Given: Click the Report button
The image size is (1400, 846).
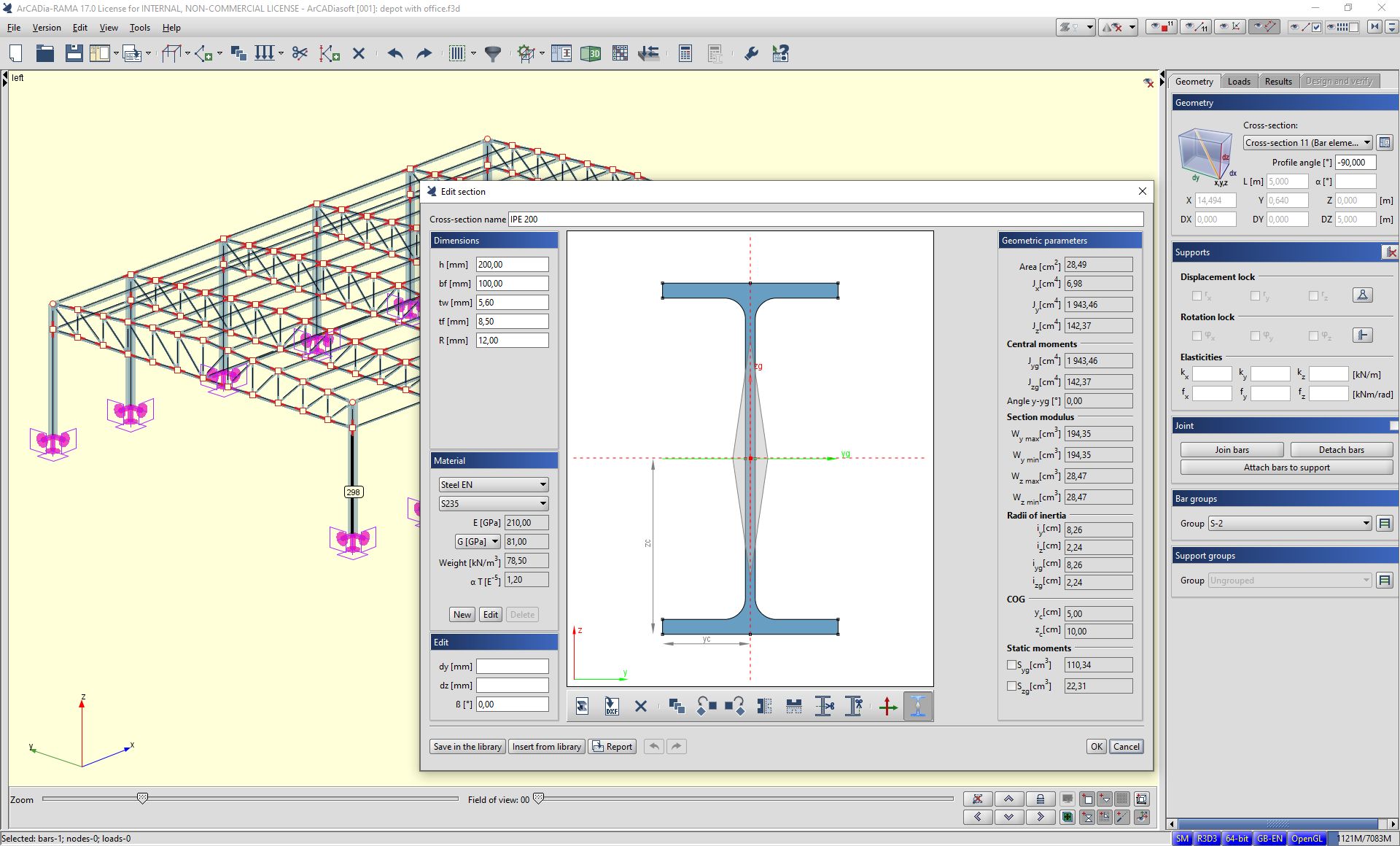Looking at the screenshot, I should tap(612, 746).
